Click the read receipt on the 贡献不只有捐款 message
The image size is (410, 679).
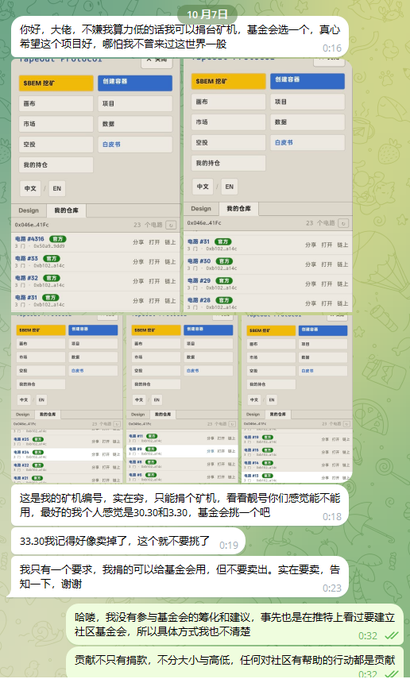click(x=391, y=673)
